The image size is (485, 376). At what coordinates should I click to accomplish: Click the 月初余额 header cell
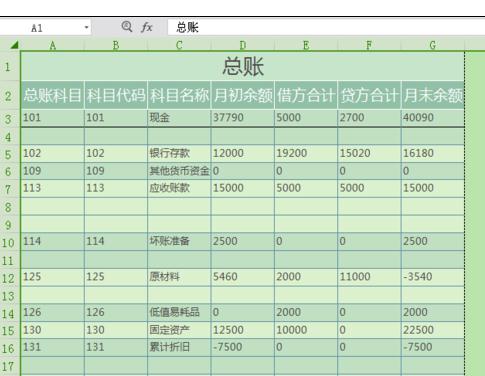243,95
